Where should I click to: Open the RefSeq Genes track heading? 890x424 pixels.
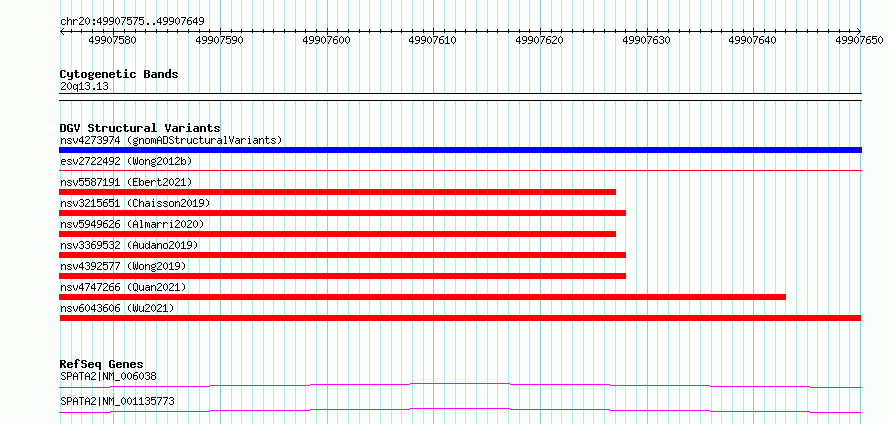pyautogui.click(x=102, y=364)
